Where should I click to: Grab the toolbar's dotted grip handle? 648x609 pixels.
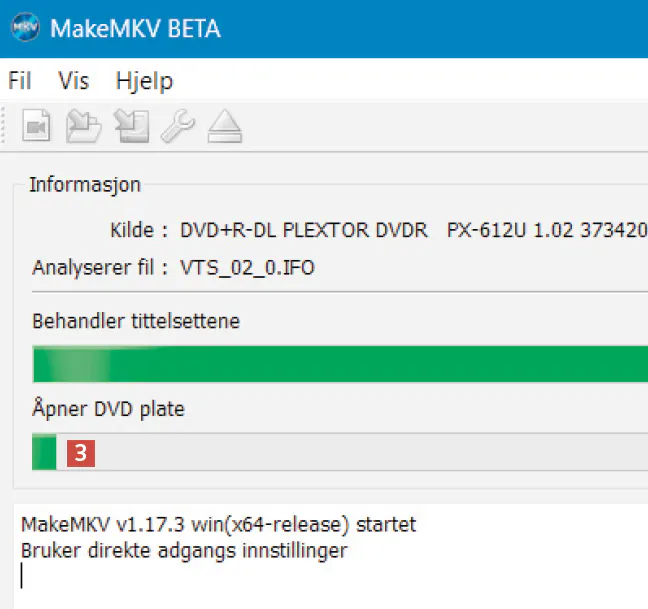pos(11,127)
